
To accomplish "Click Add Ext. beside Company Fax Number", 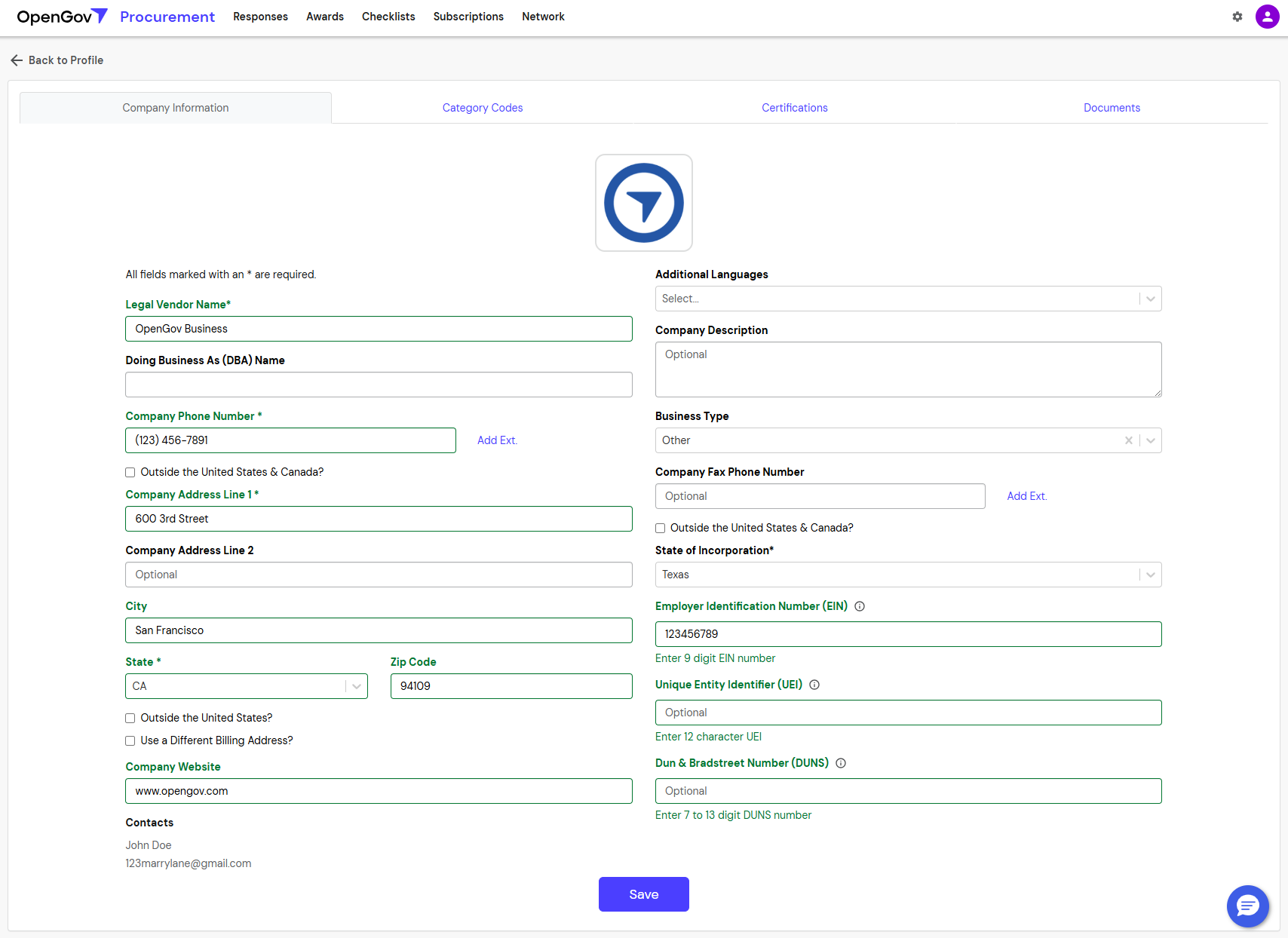I will 1027,496.
